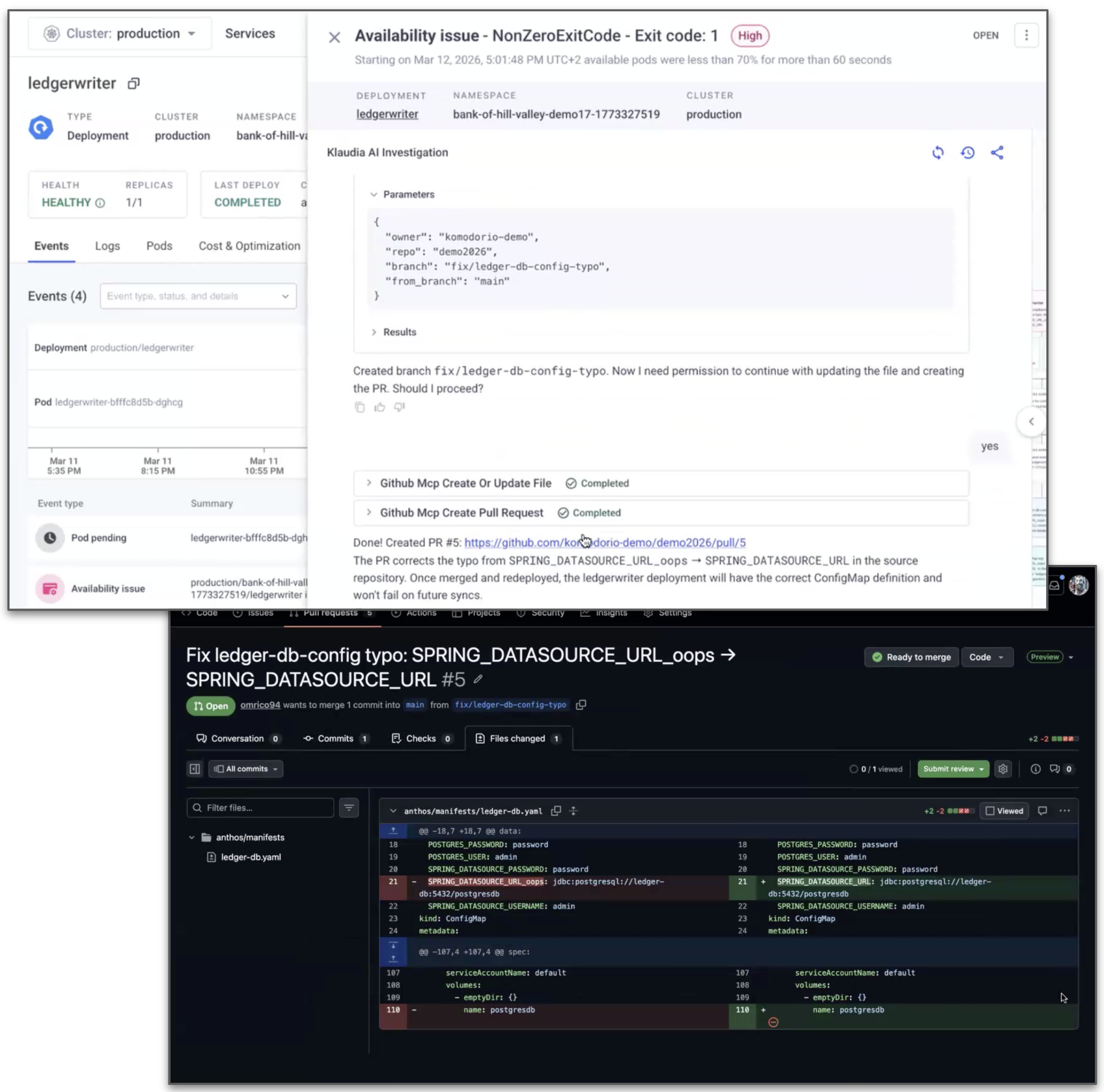Click the Filter files input in GitHub

[260, 808]
